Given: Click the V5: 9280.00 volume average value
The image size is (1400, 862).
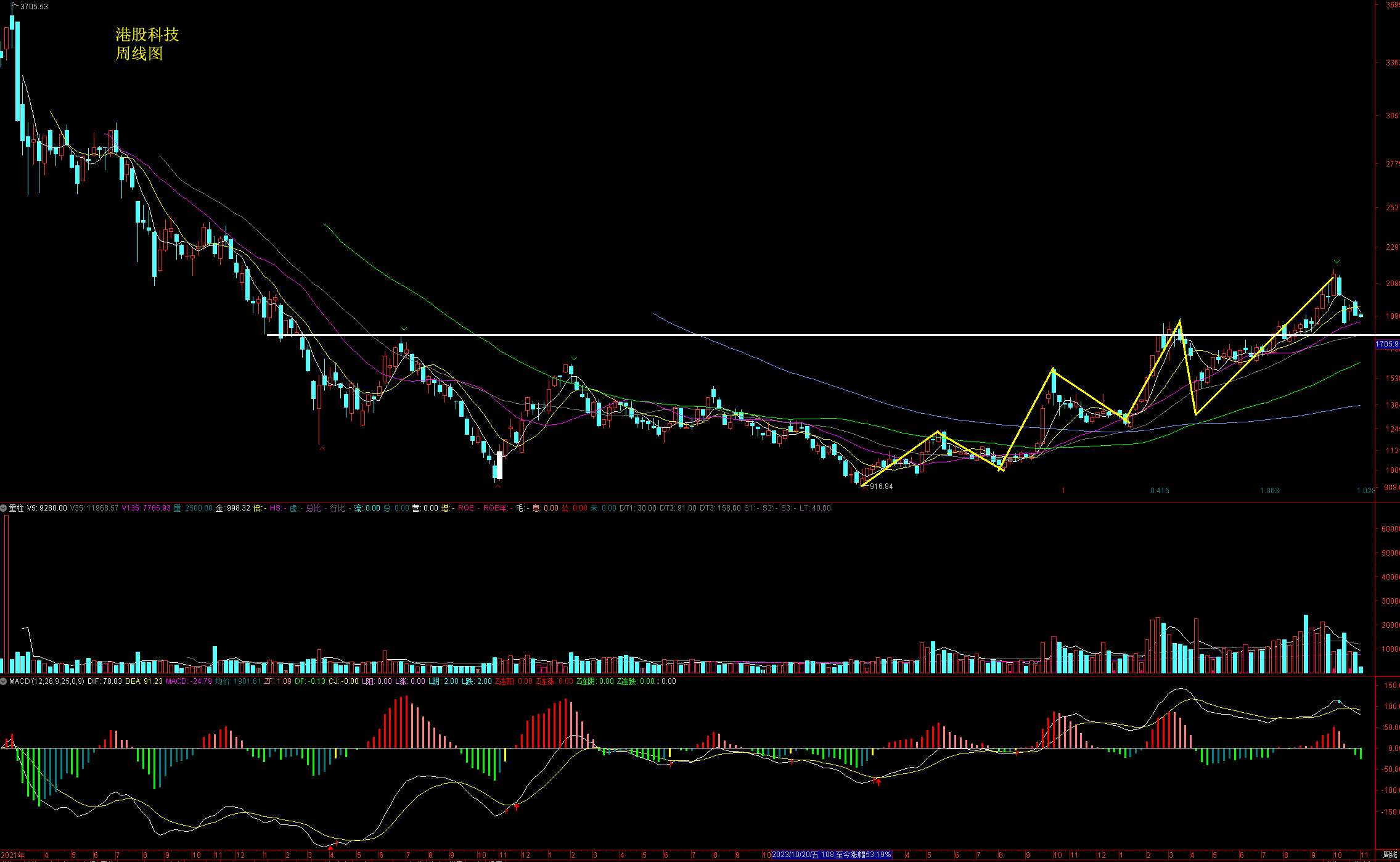Looking at the screenshot, I should pyautogui.click(x=47, y=508).
